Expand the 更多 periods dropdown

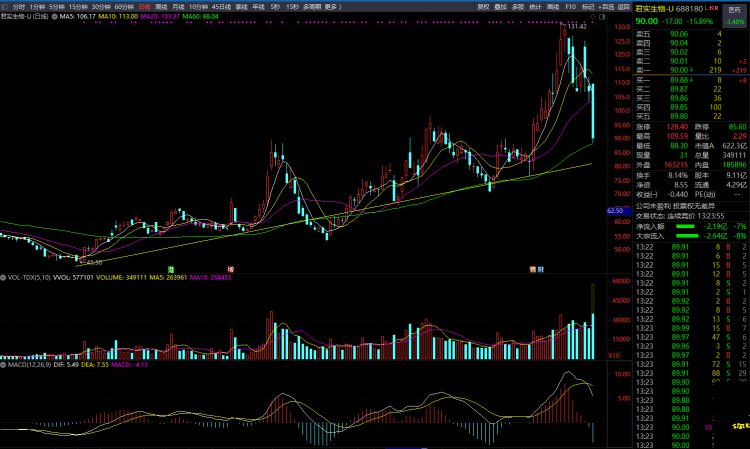(x=333, y=7)
